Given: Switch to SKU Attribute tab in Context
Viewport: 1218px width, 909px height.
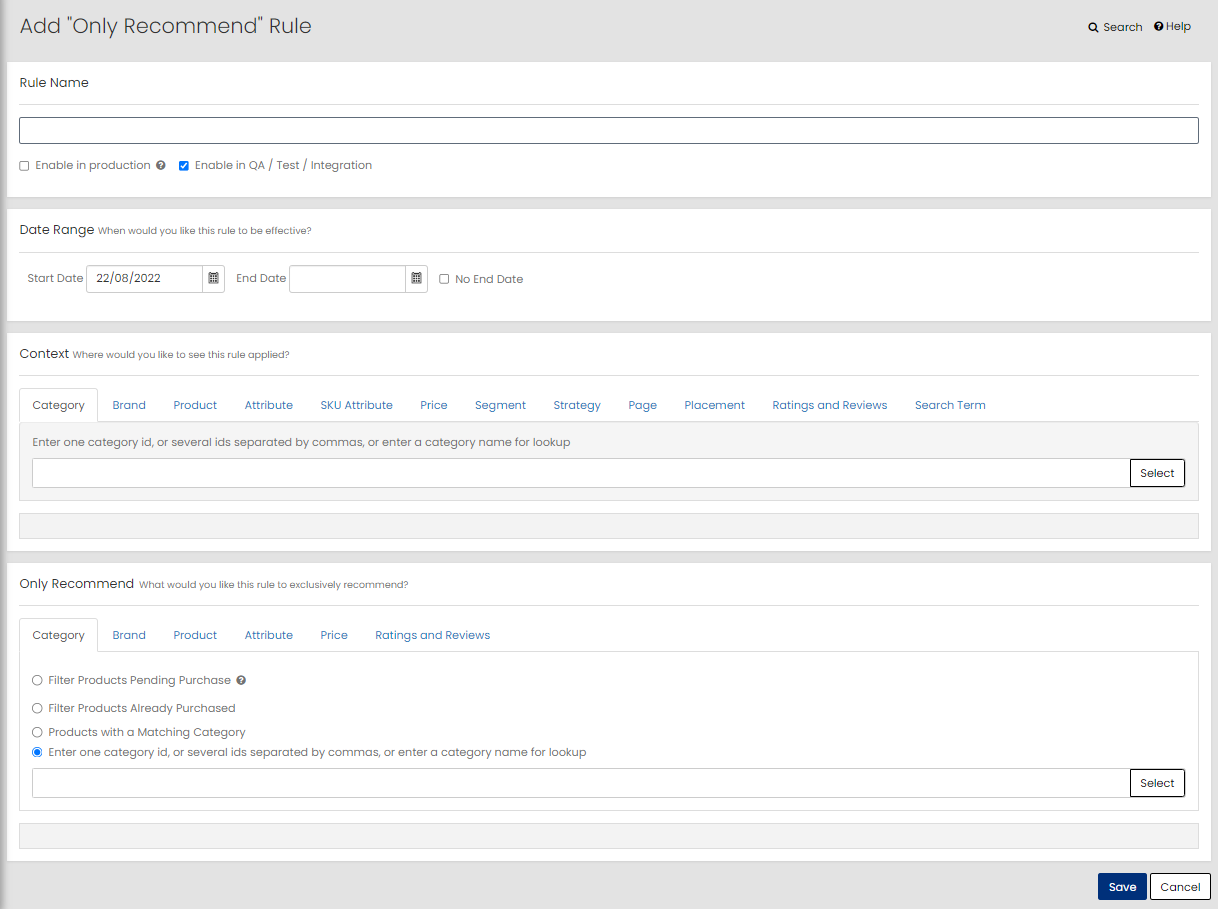Looking at the screenshot, I should [356, 405].
